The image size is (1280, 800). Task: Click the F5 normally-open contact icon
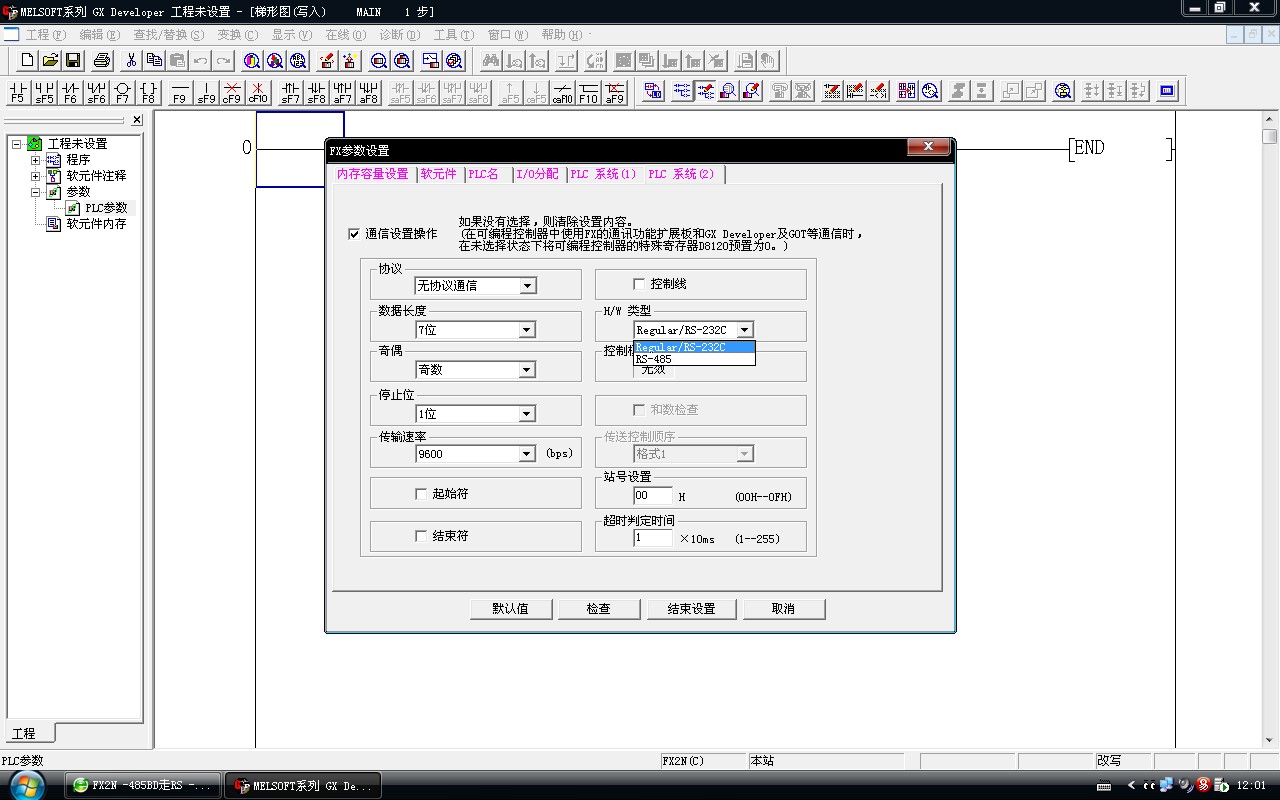tap(18, 92)
